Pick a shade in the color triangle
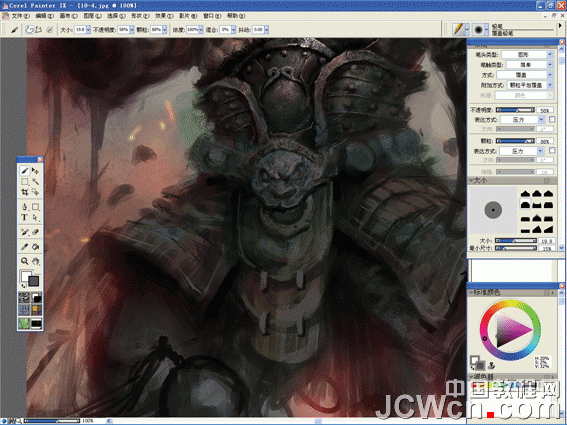 [x=510, y=330]
